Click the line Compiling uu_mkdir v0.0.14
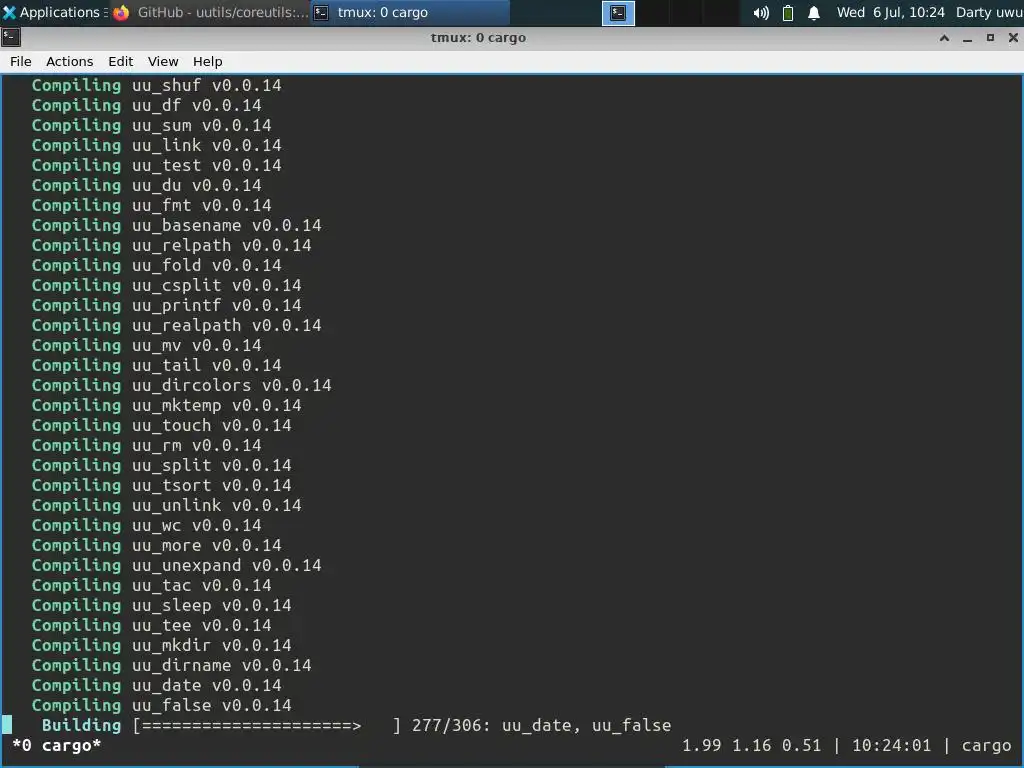 click(x=161, y=645)
